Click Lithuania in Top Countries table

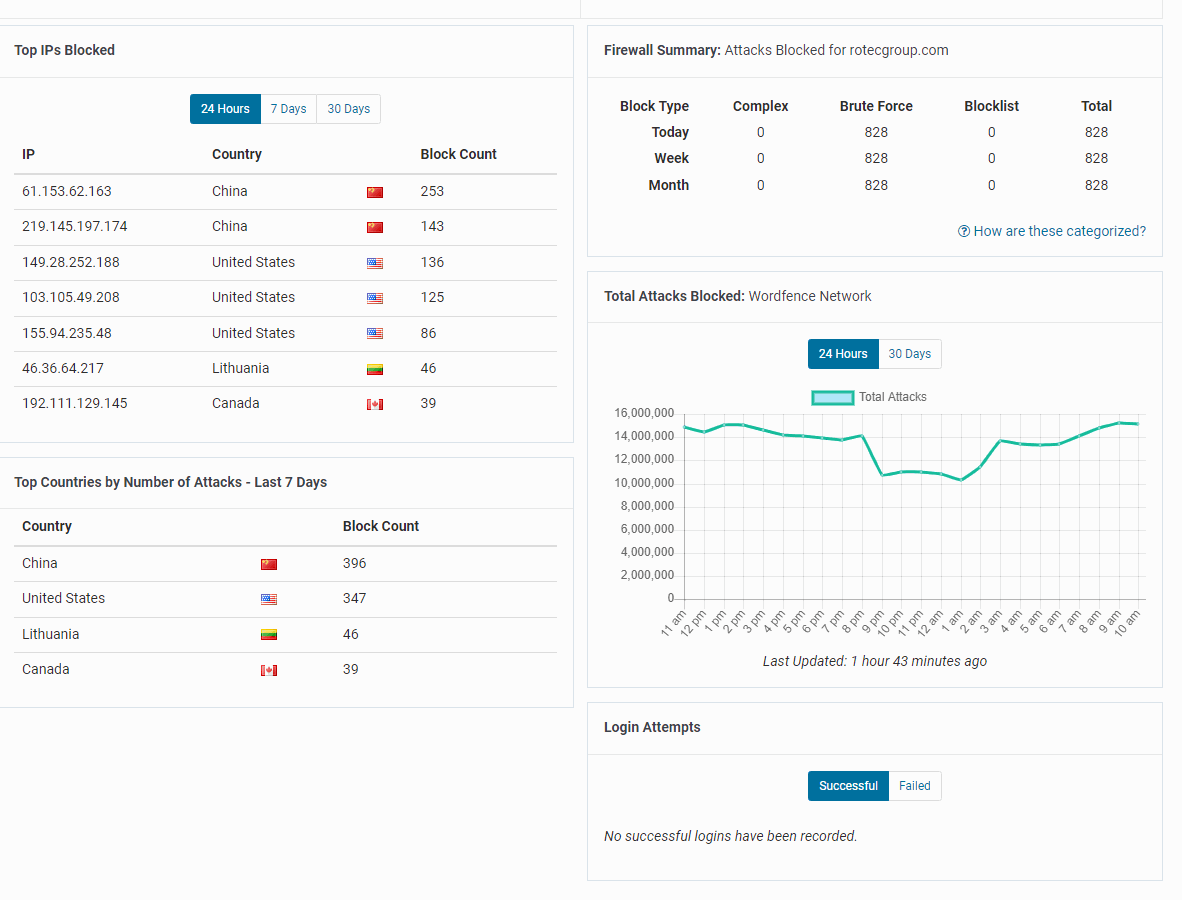pyautogui.click(x=51, y=634)
